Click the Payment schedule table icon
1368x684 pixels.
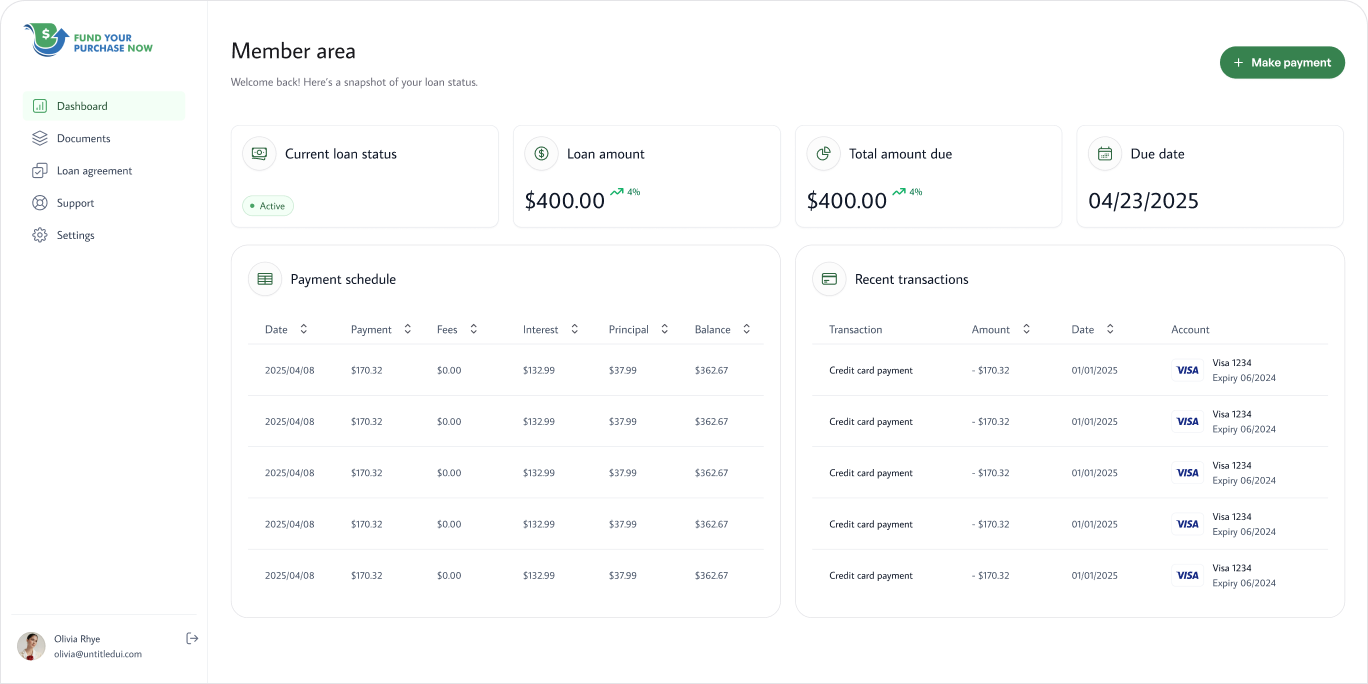pos(264,279)
